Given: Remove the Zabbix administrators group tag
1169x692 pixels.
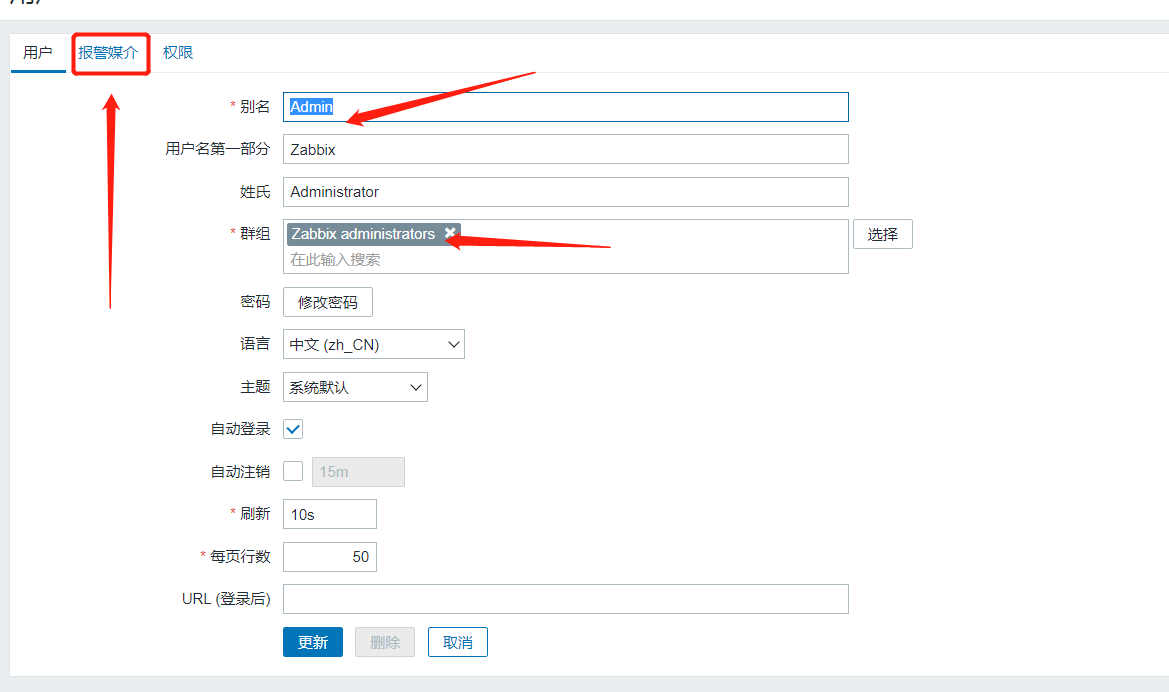Looking at the screenshot, I should point(450,233).
